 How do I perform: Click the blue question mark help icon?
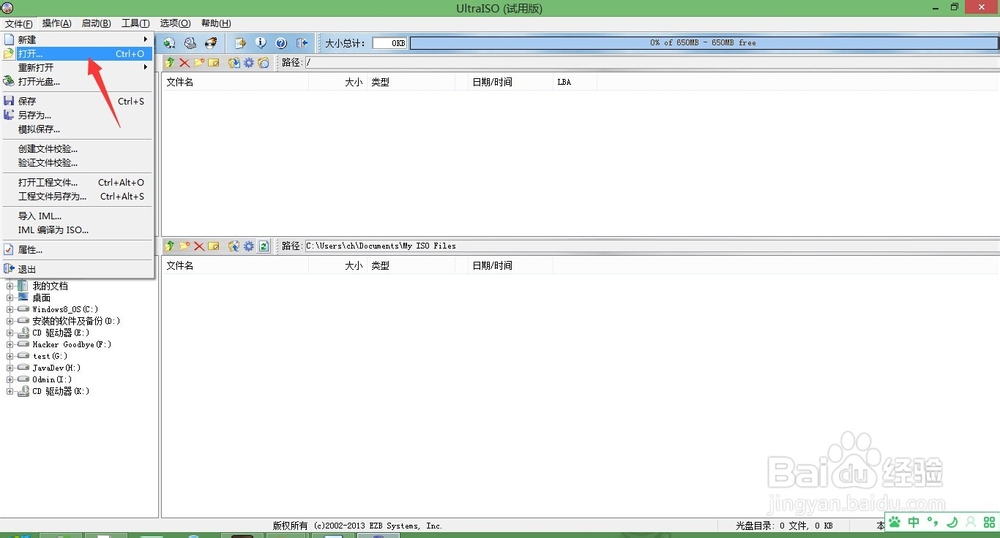(281, 43)
